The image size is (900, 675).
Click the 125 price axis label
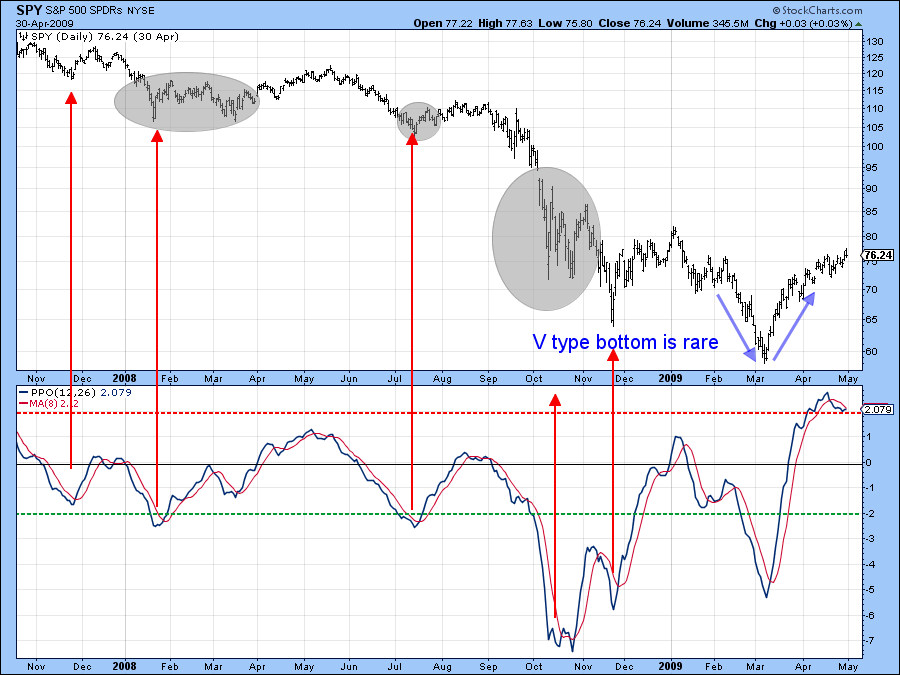[x=875, y=57]
